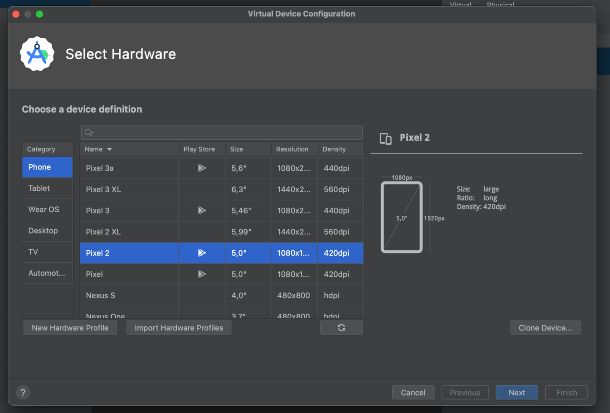Click the Category column header
This screenshot has width=610, height=413.
click(47, 149)
